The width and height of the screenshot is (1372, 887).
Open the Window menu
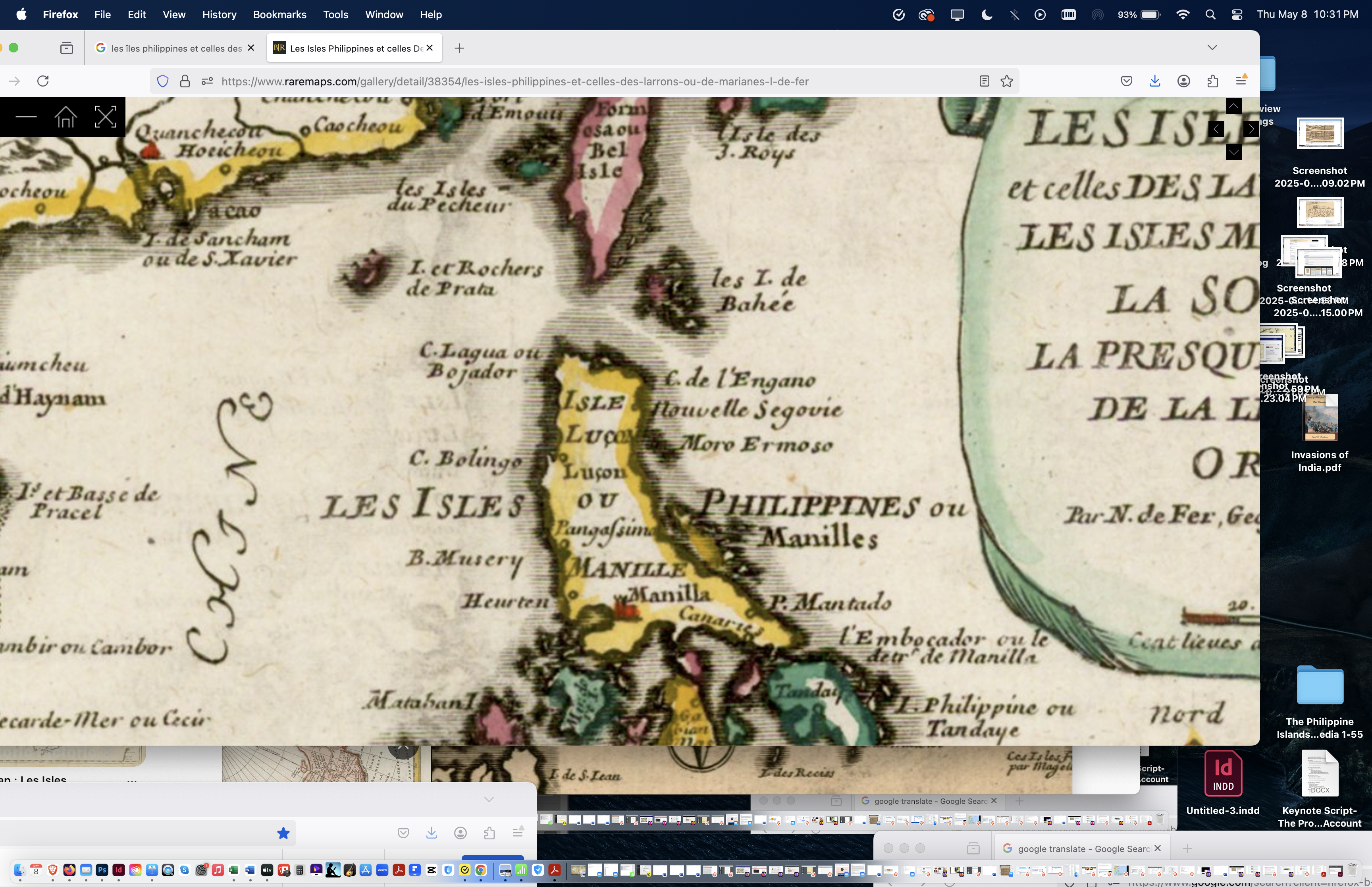(384, 14)
